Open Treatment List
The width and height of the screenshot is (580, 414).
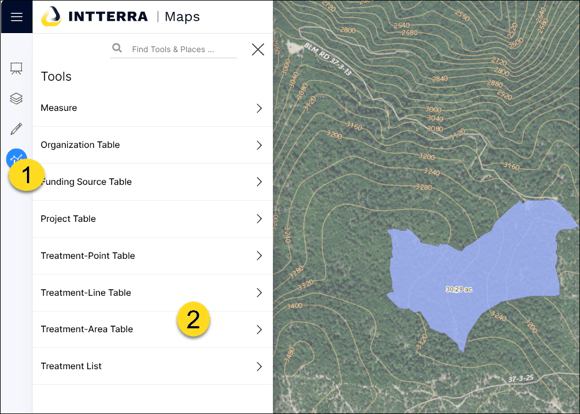pyautogui.click(x=153, y=366)
